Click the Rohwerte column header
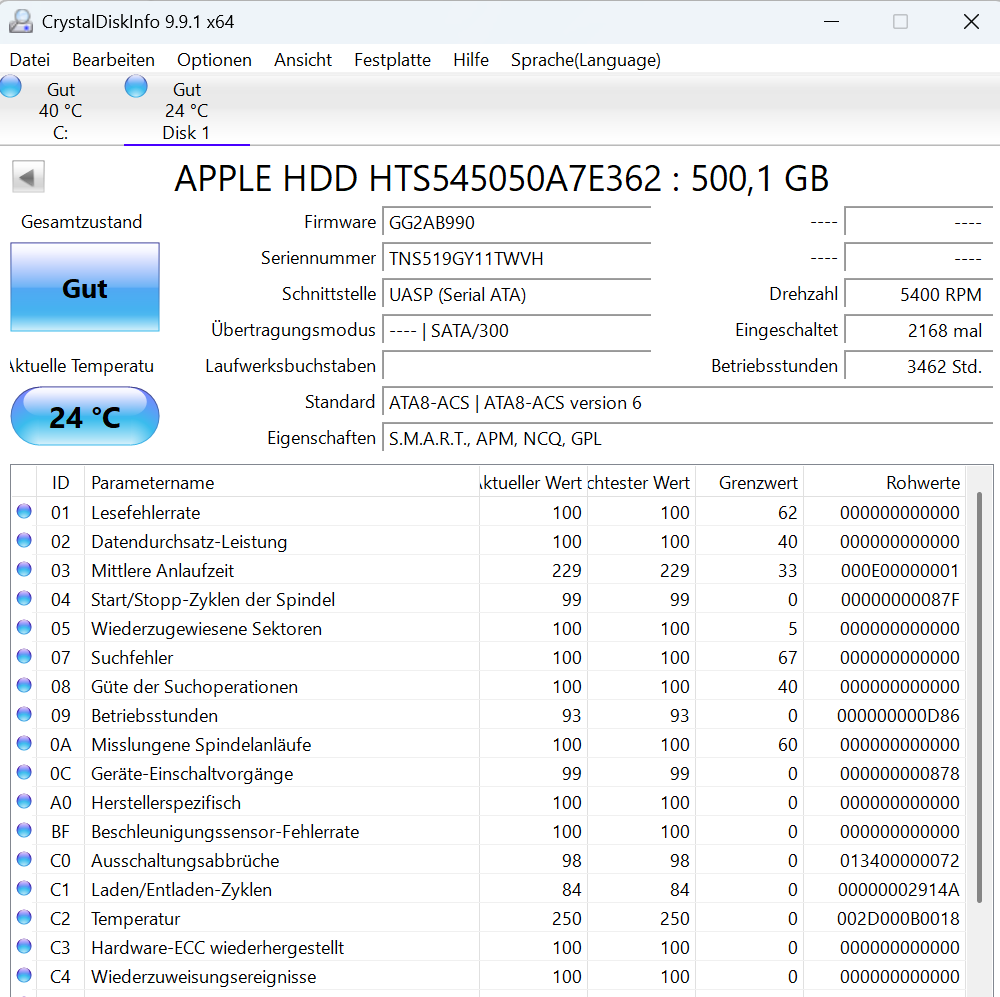 884,483
